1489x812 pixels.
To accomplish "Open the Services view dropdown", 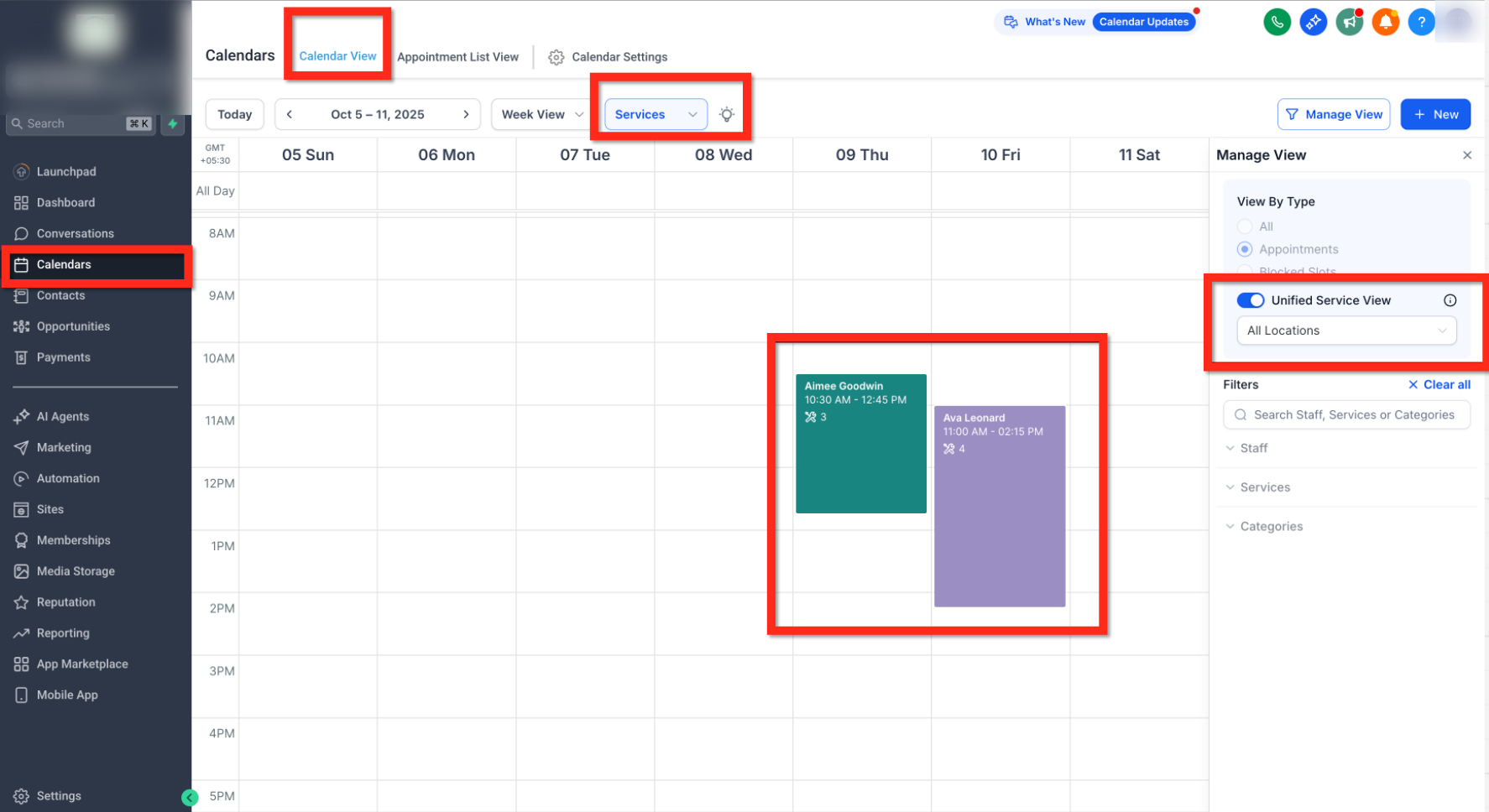I will [656, 114].
